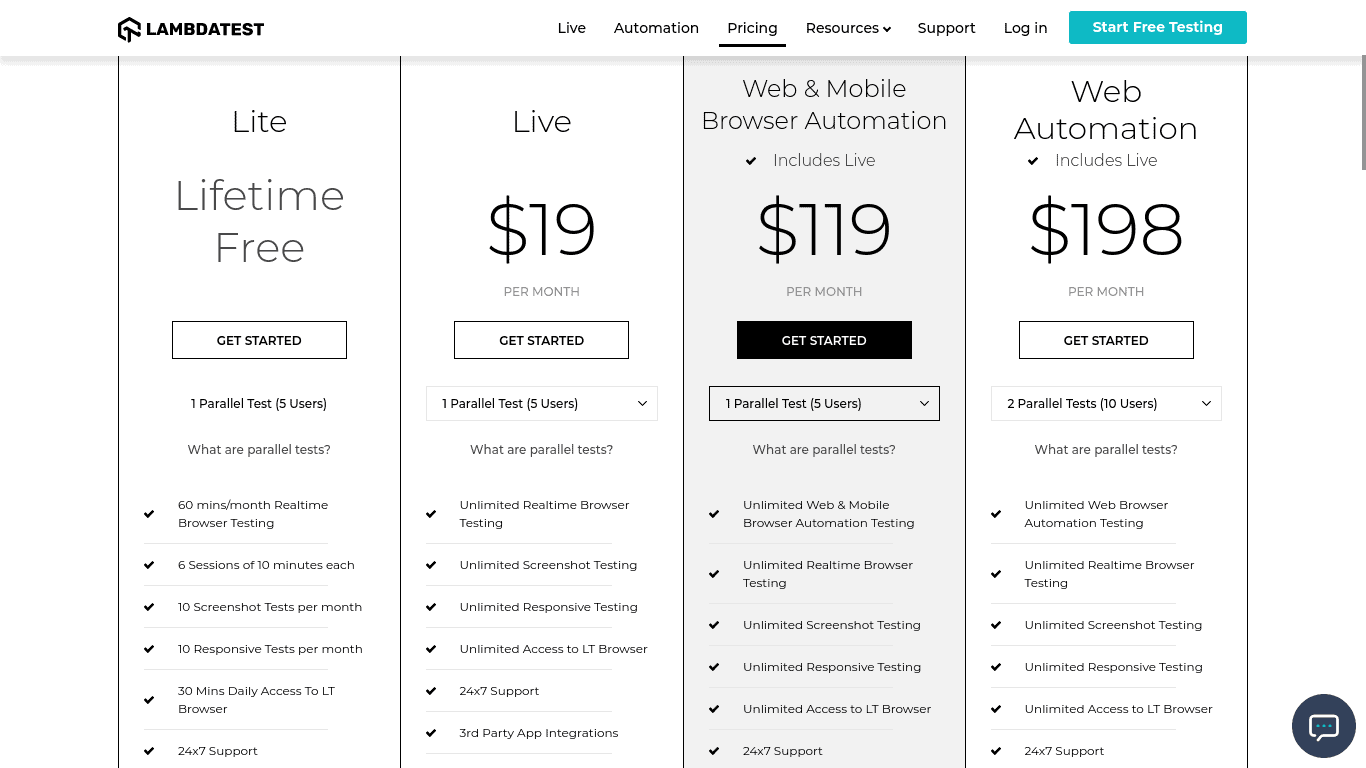The width and height of the screenshot is (1366, 768).
Task: Go to the Pricing tab
Action: pyautogui.click(x=752, y=28)
